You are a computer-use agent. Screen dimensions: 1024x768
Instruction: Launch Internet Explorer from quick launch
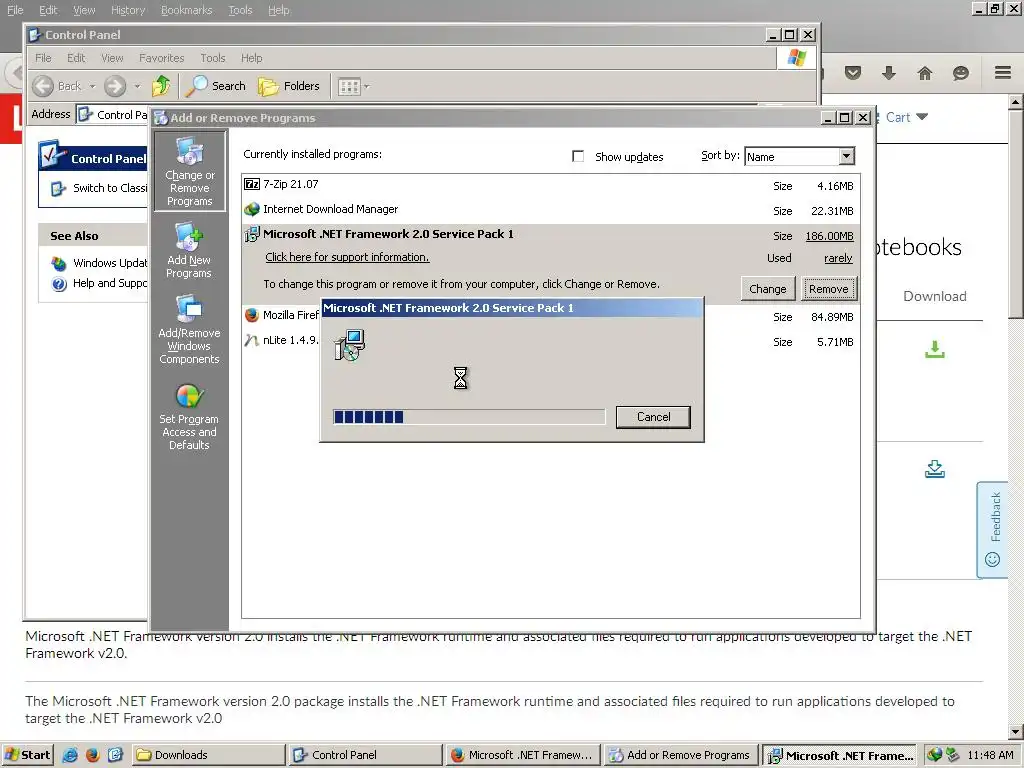(70, 755)
